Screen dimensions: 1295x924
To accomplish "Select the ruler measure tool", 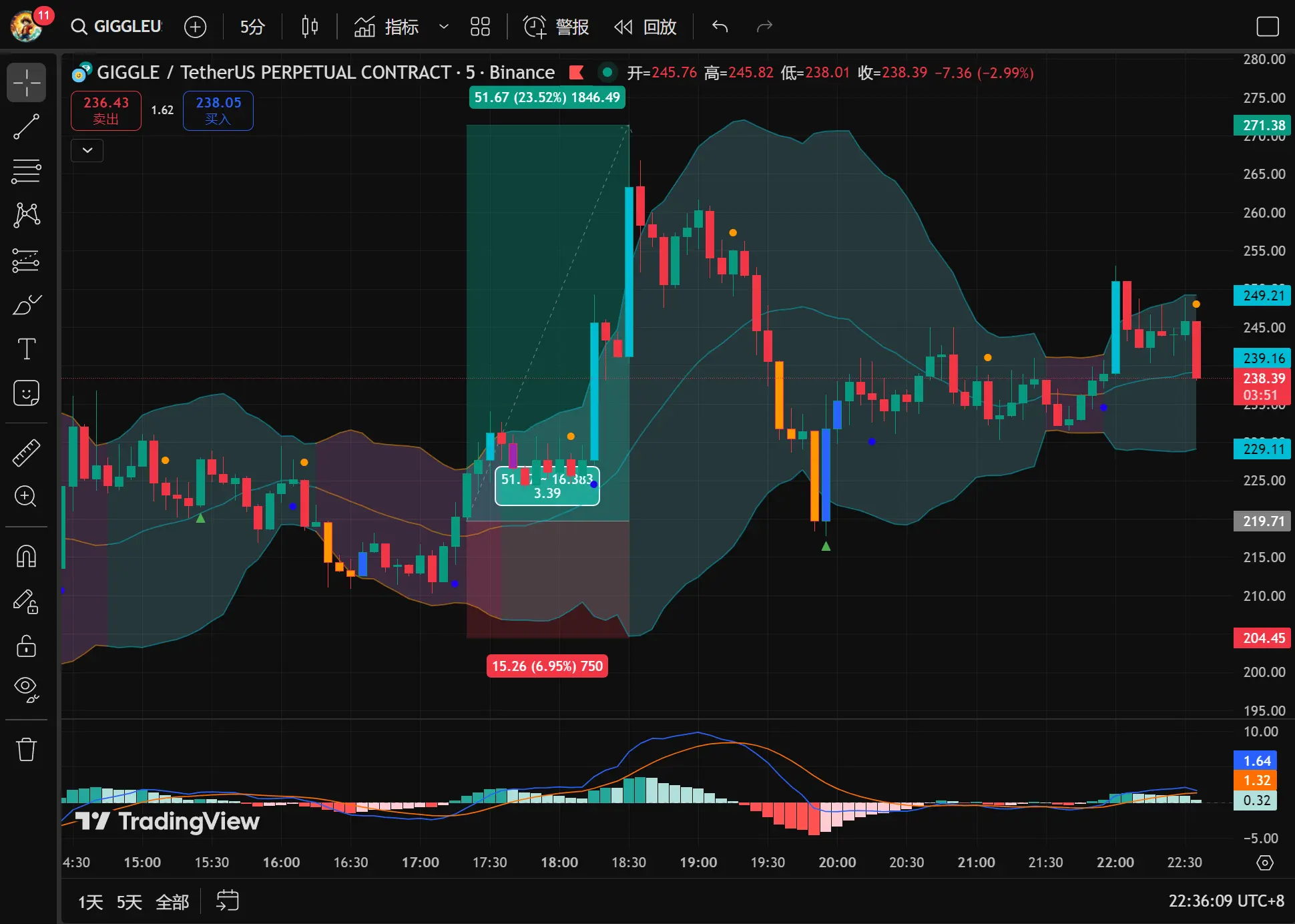I will 27,453.
